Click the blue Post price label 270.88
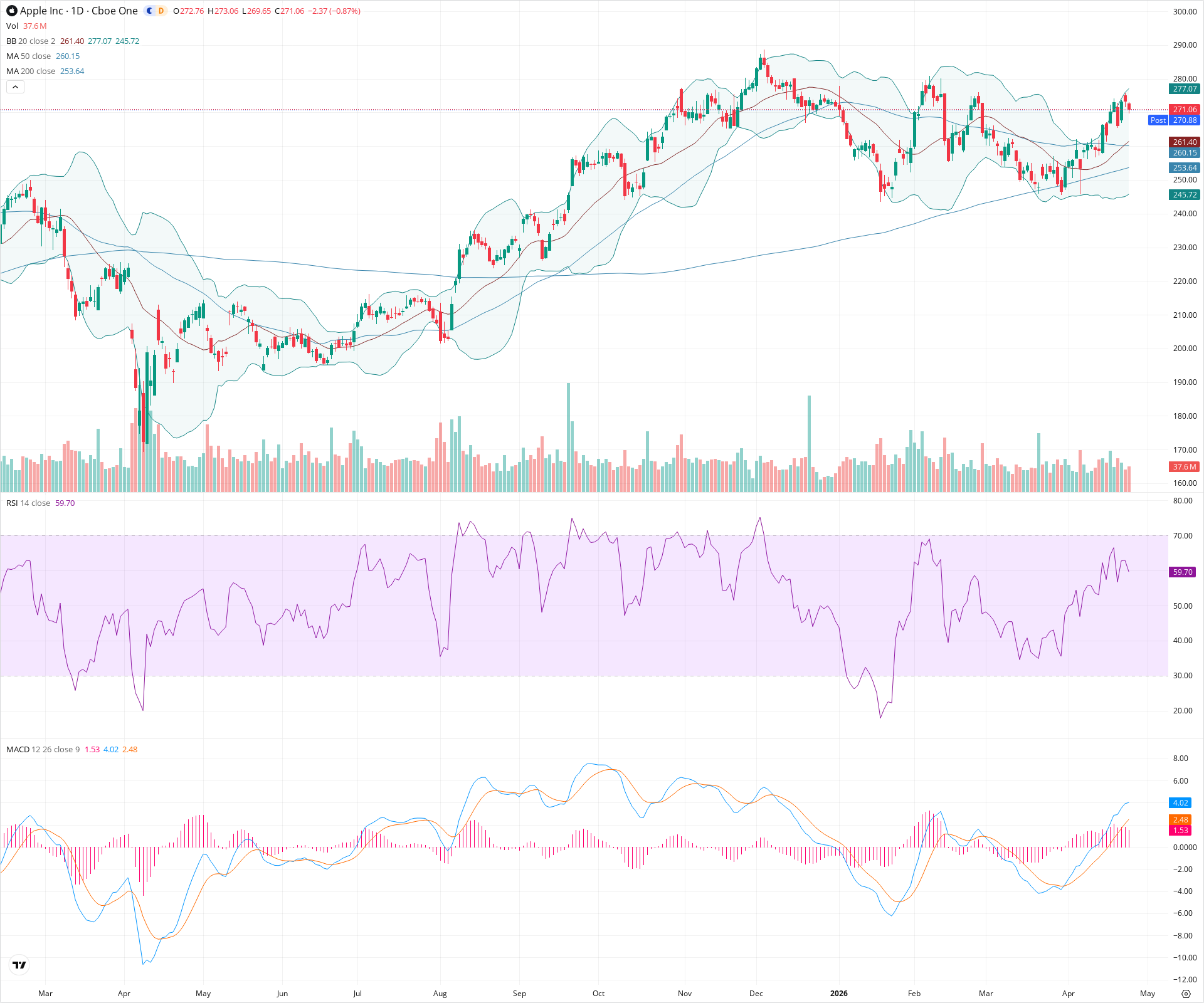This screenshot has height=1003, width=1204. pyautogui.click(x=1183, y=120)
